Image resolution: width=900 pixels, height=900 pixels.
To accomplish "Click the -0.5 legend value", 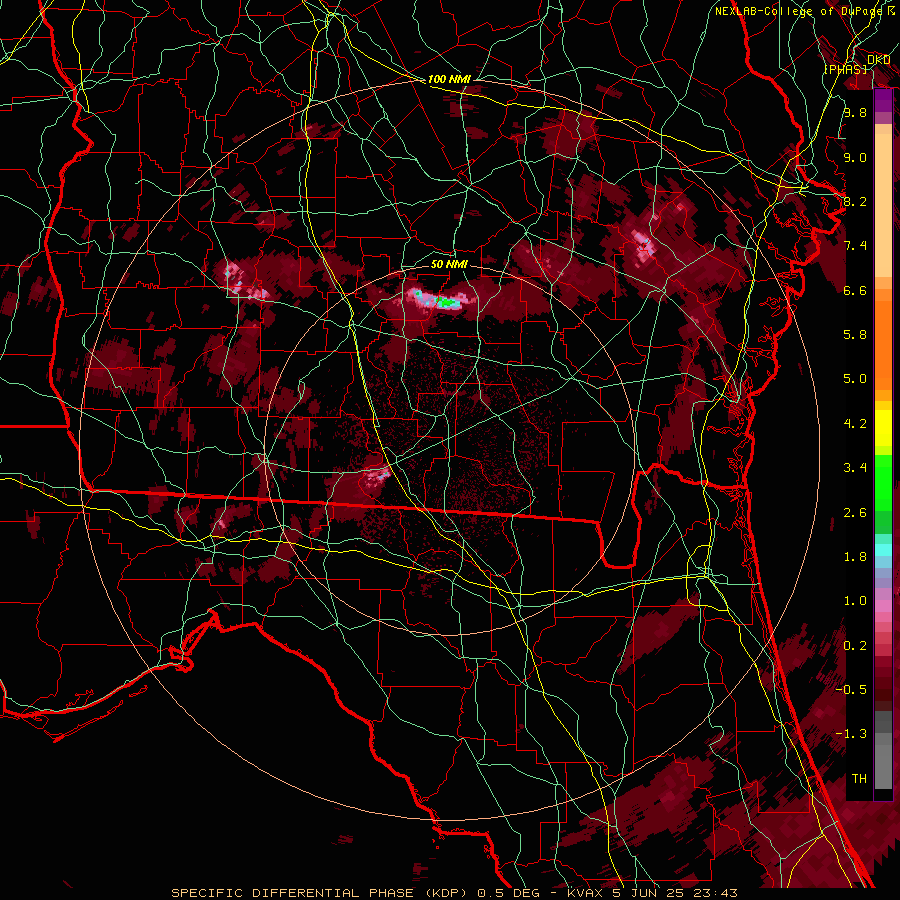I will coord(851,689).
